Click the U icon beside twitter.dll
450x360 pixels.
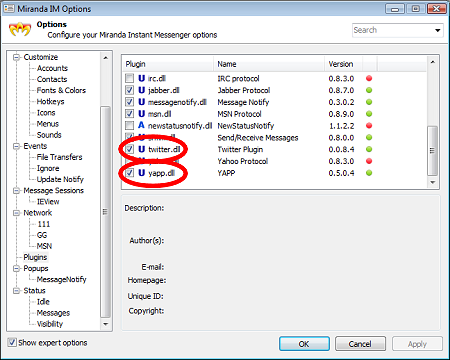coord(142,149)
